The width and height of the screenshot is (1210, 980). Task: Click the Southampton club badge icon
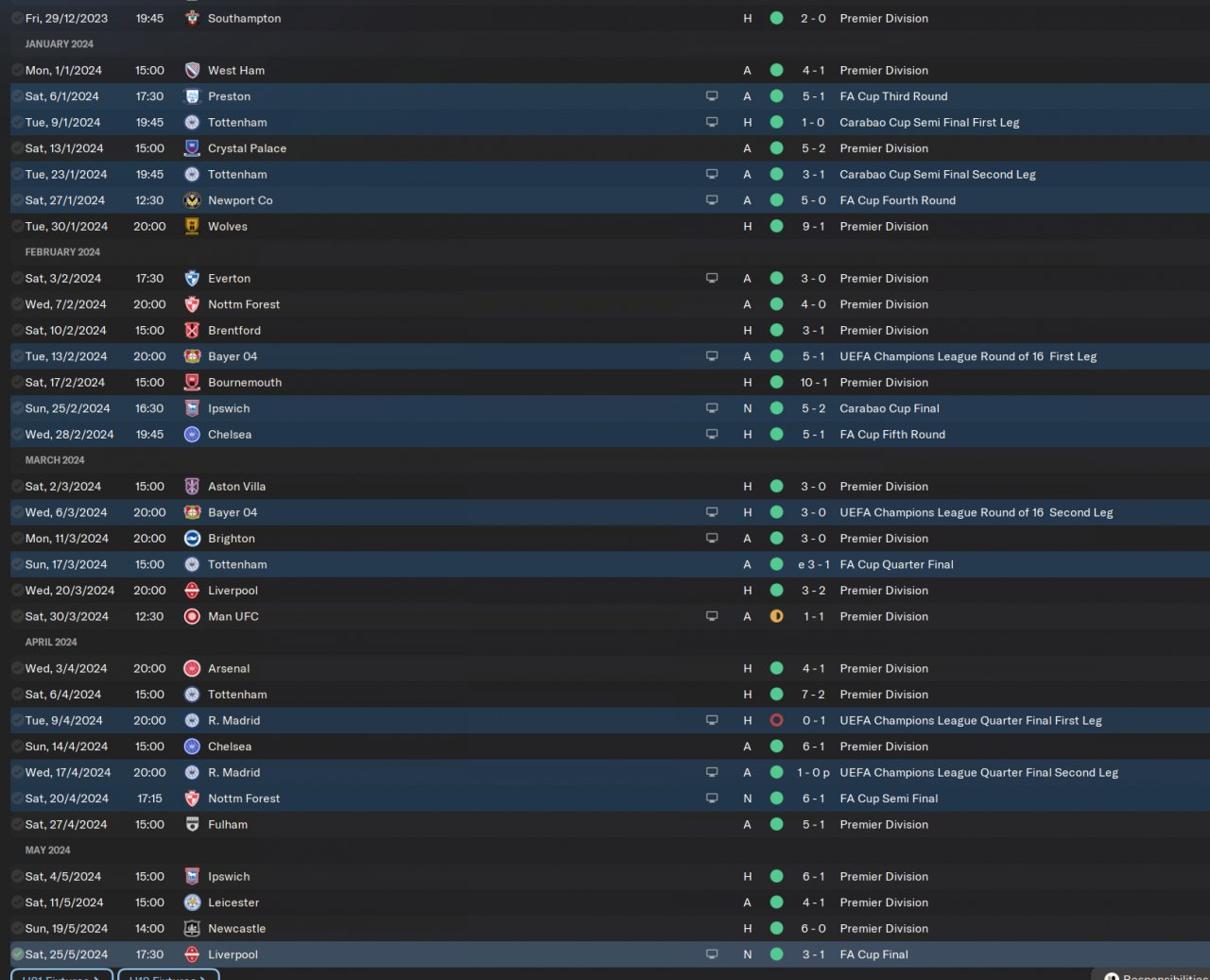tap(192, 18)
